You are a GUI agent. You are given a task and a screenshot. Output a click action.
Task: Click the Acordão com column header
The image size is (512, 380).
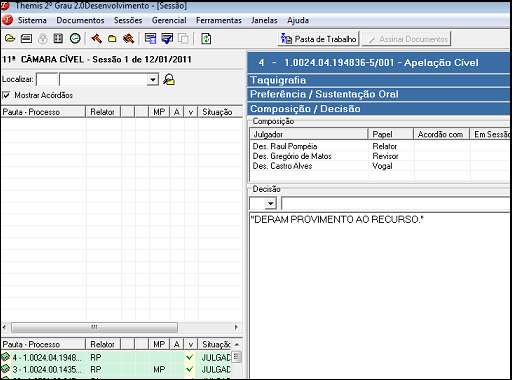point(441,134)
